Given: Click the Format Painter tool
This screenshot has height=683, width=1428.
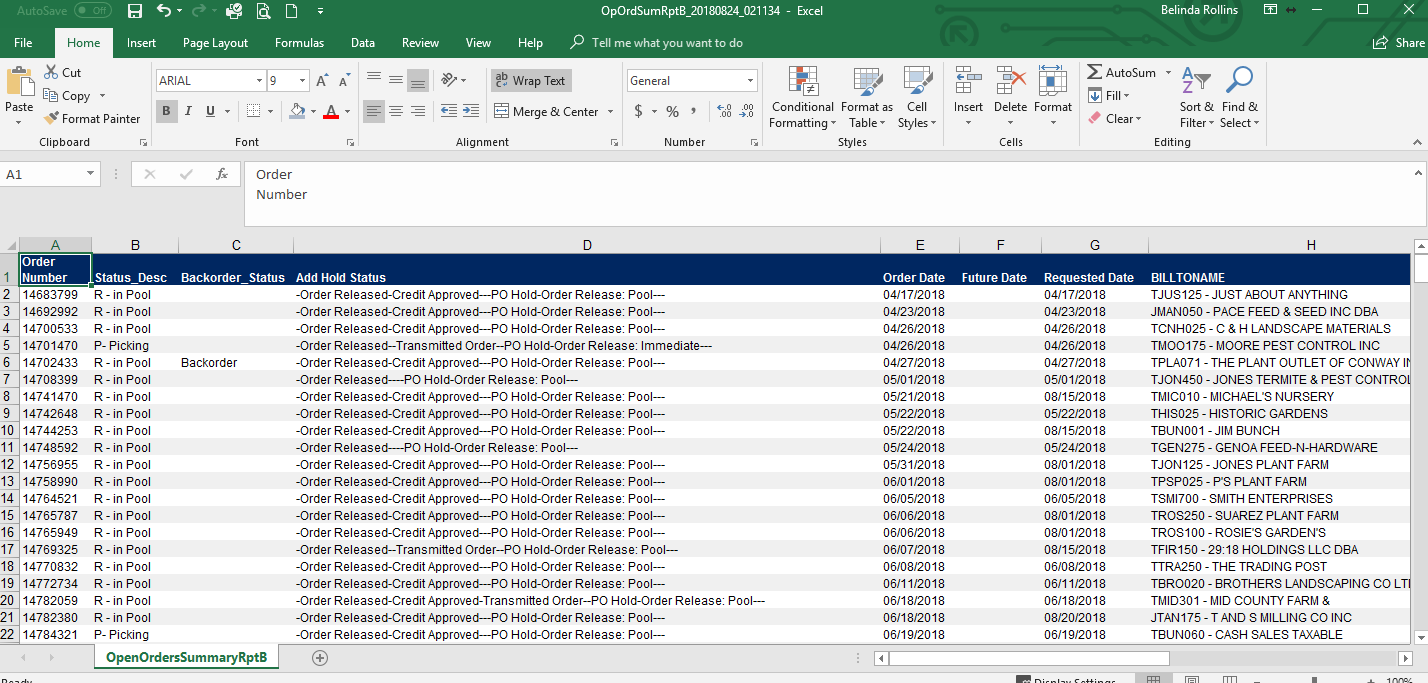Looking at the screenshot, I should coord(92,118).
